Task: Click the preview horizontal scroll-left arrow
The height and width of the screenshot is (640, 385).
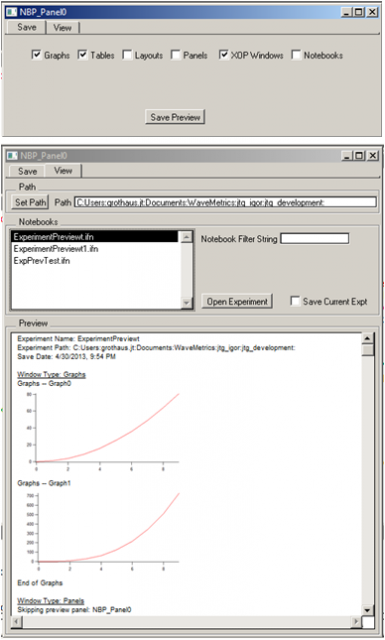Action: pos(17,622)
